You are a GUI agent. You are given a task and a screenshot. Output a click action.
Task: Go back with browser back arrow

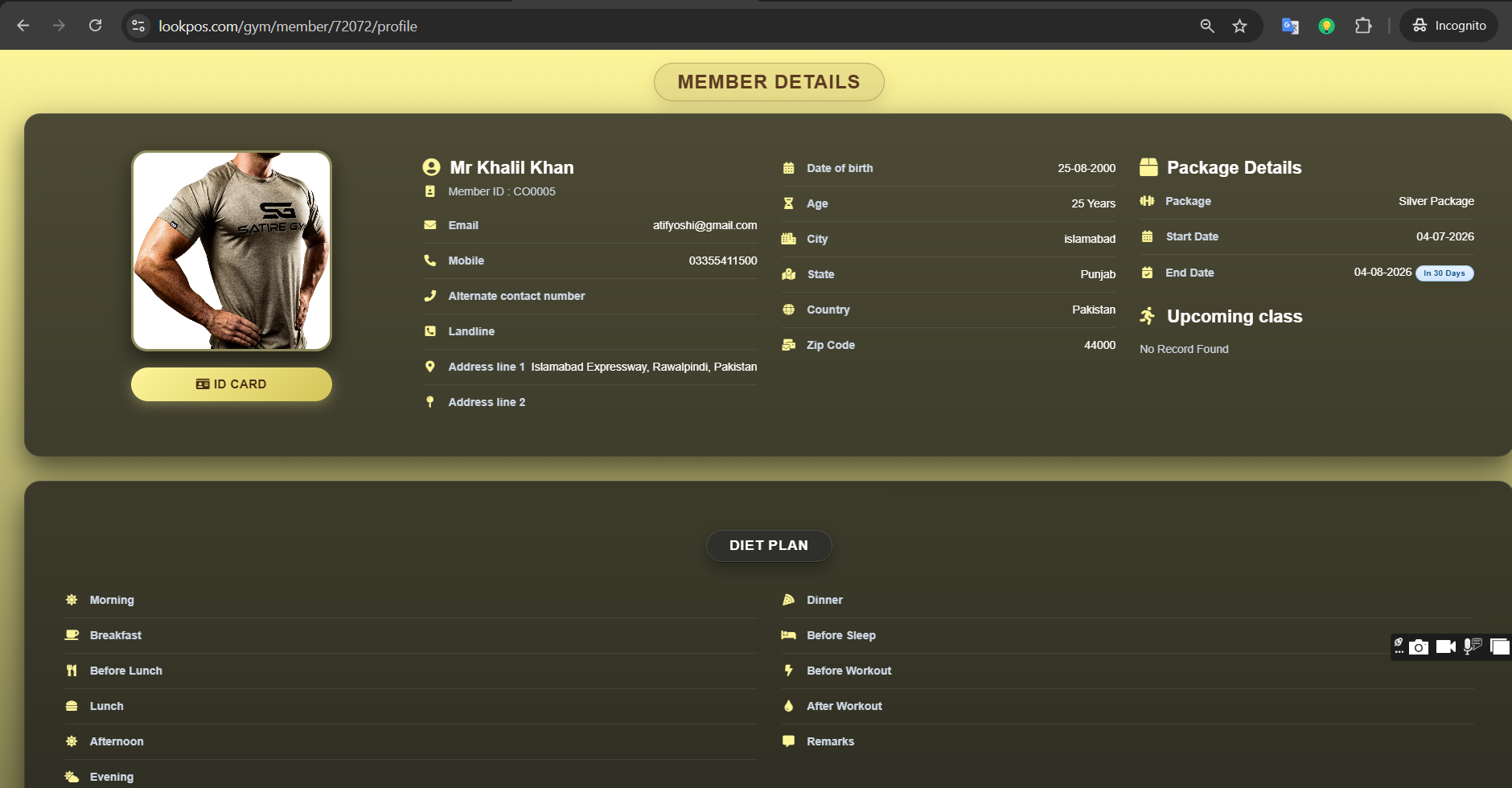pos(23,26)
